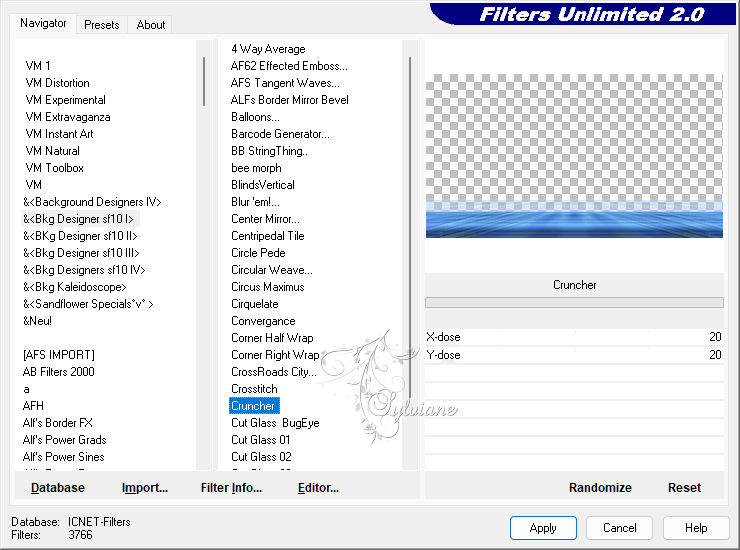Choose Balloons... filter
Screen dimensions: 740x550
(x=255, y=117)
